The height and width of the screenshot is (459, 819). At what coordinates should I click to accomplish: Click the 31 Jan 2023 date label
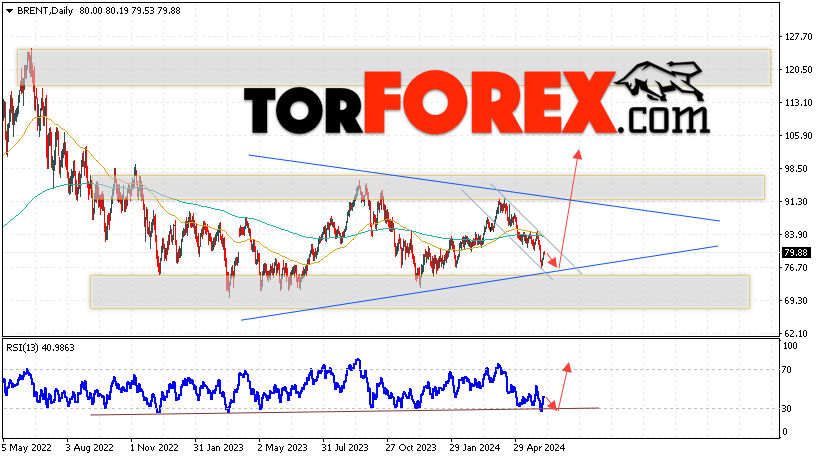(x=218, y=448)
